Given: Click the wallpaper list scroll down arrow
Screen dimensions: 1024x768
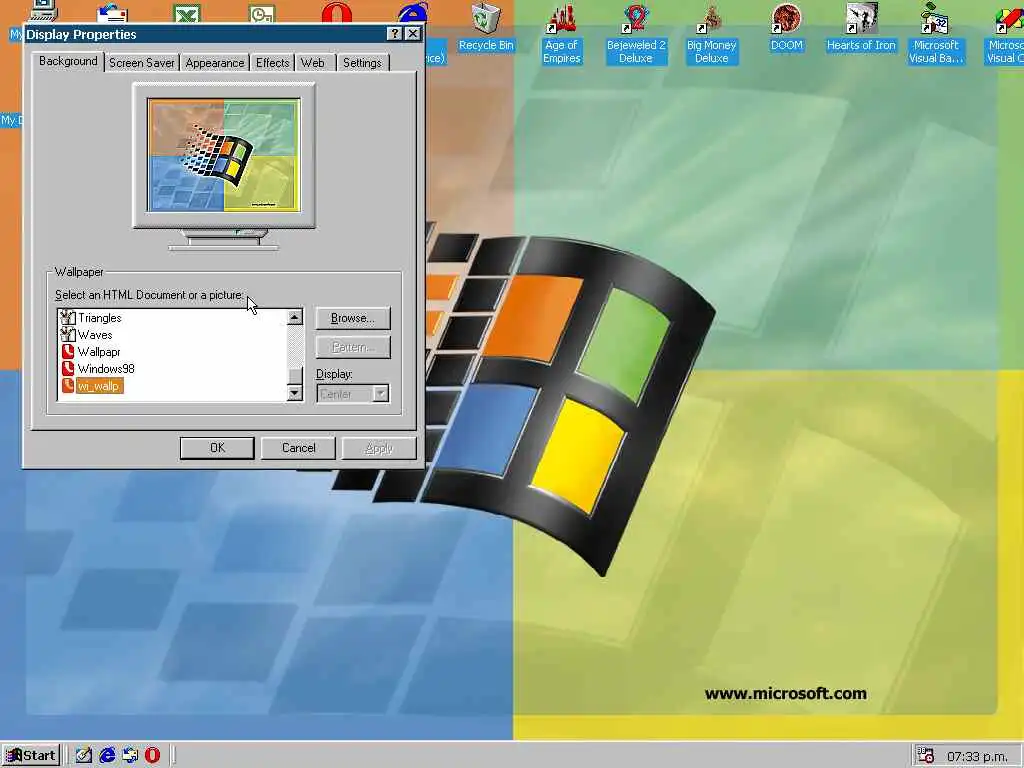Looking at the screenshot, I should (295, 392).
